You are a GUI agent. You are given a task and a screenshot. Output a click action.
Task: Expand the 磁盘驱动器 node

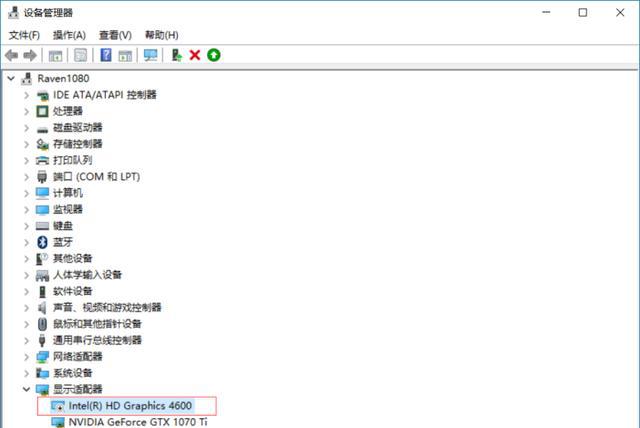click(26, 127)
